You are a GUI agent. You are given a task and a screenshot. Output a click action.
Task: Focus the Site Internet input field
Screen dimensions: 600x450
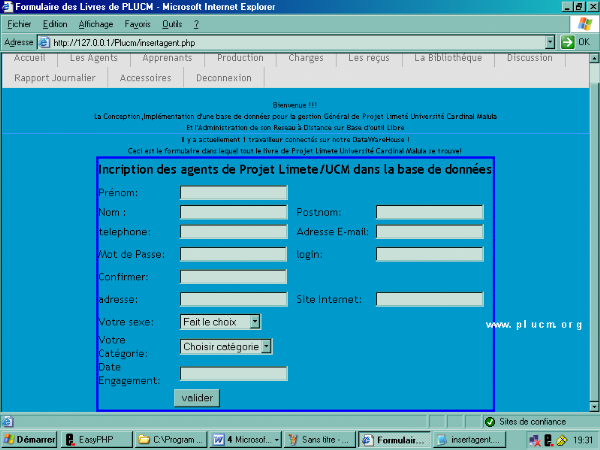pyautogui.click(x=430, y=299)
